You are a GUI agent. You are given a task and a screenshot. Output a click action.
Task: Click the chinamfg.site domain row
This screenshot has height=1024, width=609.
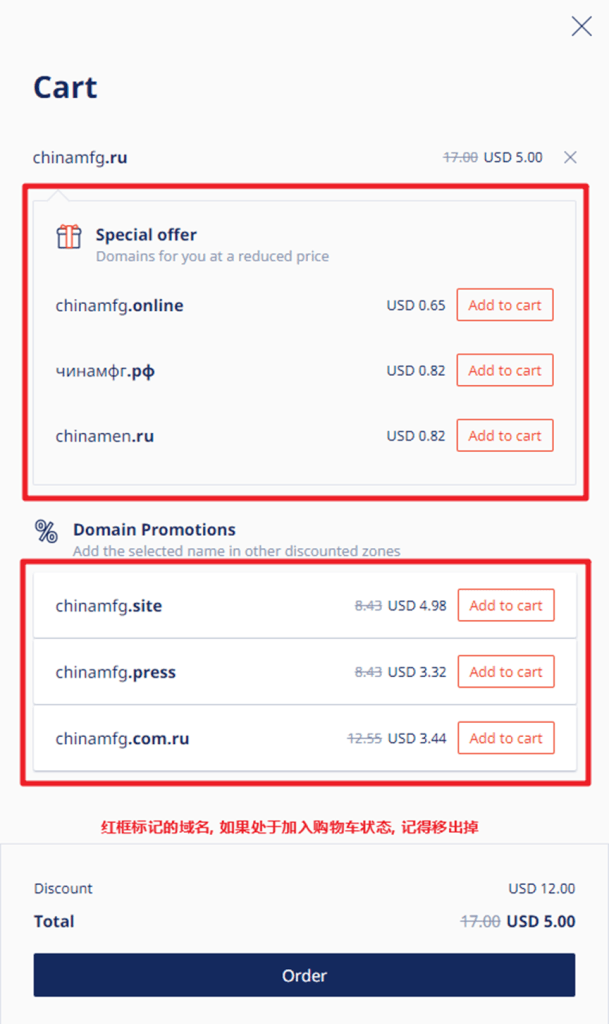tap(305, 605)
